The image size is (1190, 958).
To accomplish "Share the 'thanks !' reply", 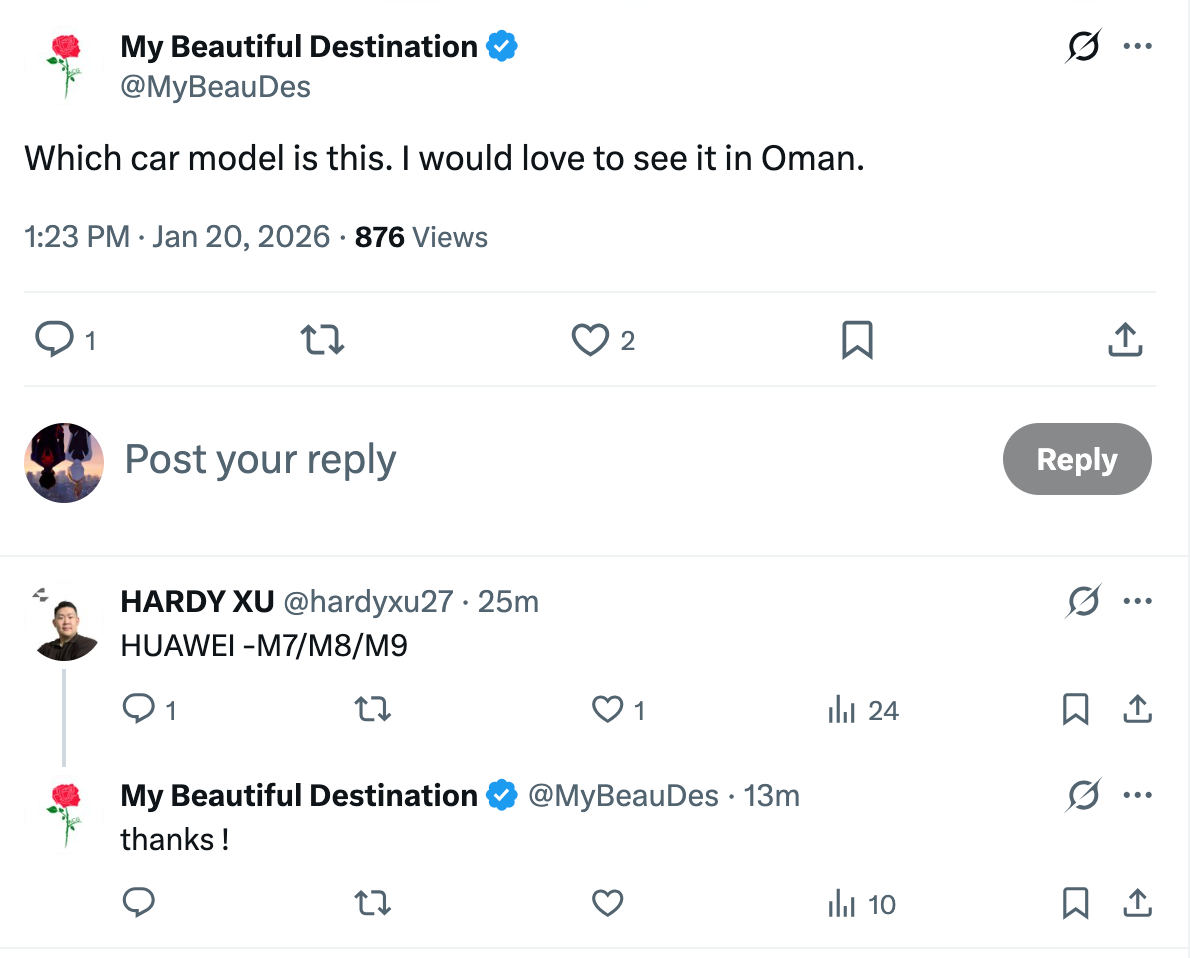I will tap(1137, 904).
